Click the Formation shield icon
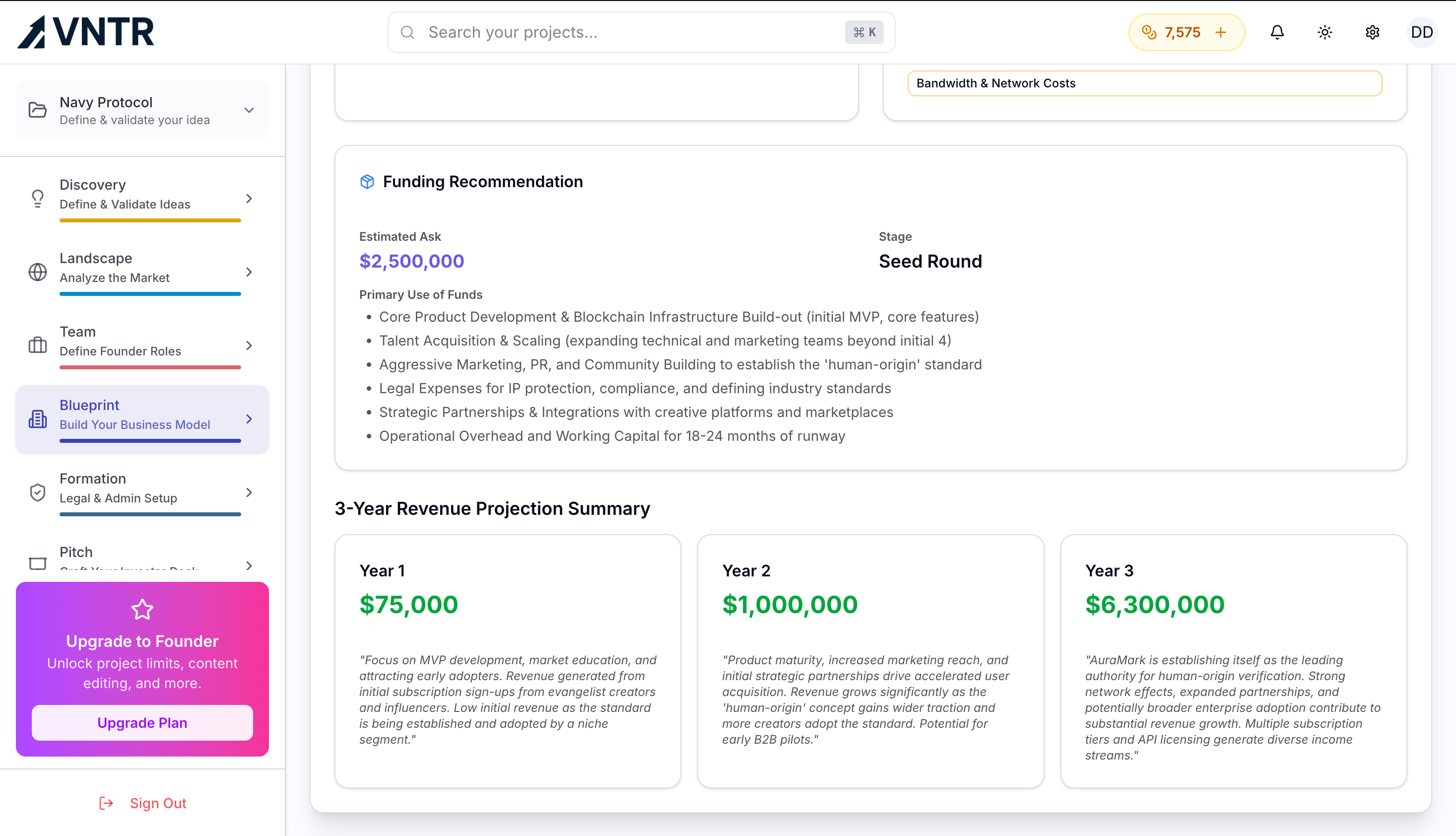 click(x=38, y=492)
